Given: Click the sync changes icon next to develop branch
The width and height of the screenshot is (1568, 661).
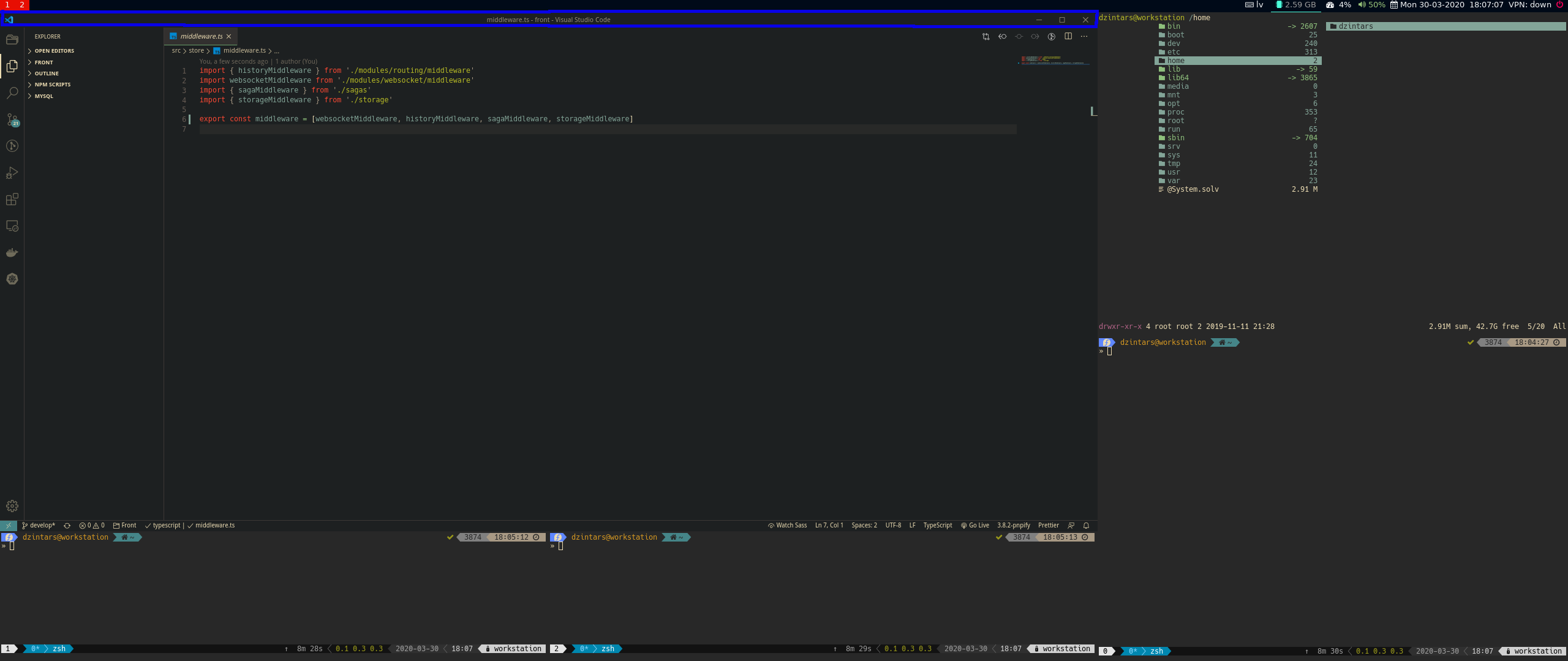Looking at the screenshot, I should (67, 525).
